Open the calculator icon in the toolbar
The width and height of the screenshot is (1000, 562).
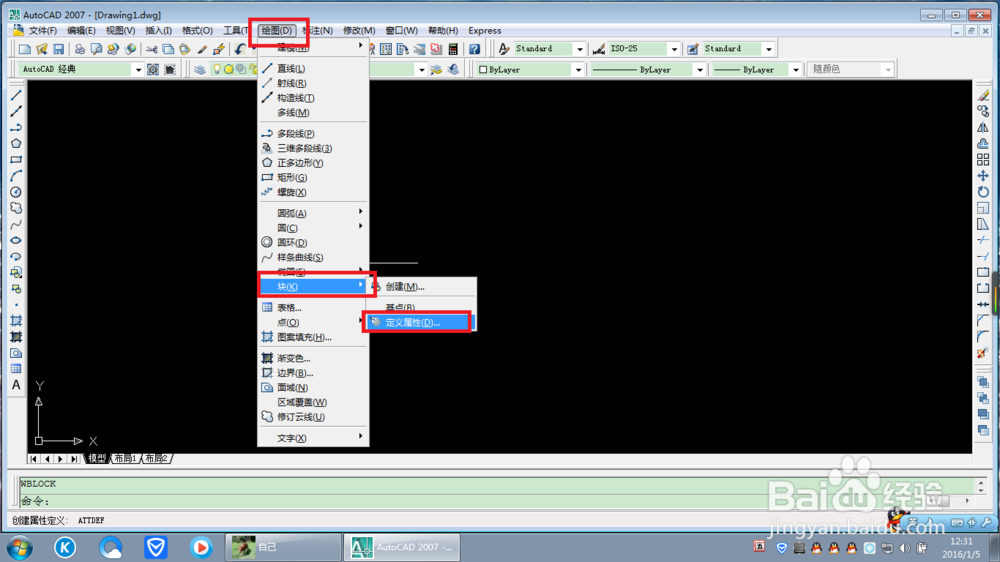click(x=453, y=49)
